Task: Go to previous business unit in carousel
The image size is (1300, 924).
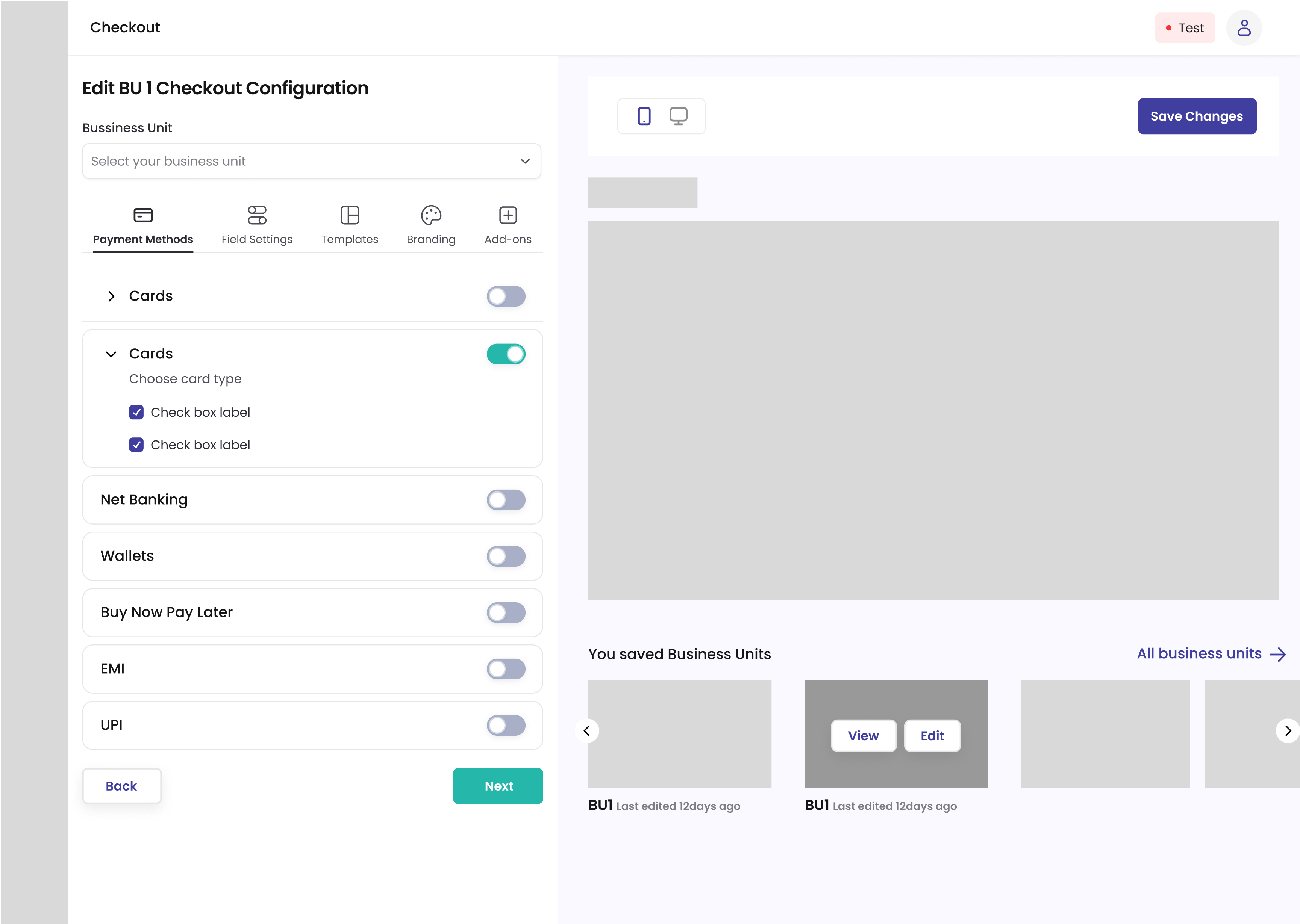Action: [x=587, y=730]
